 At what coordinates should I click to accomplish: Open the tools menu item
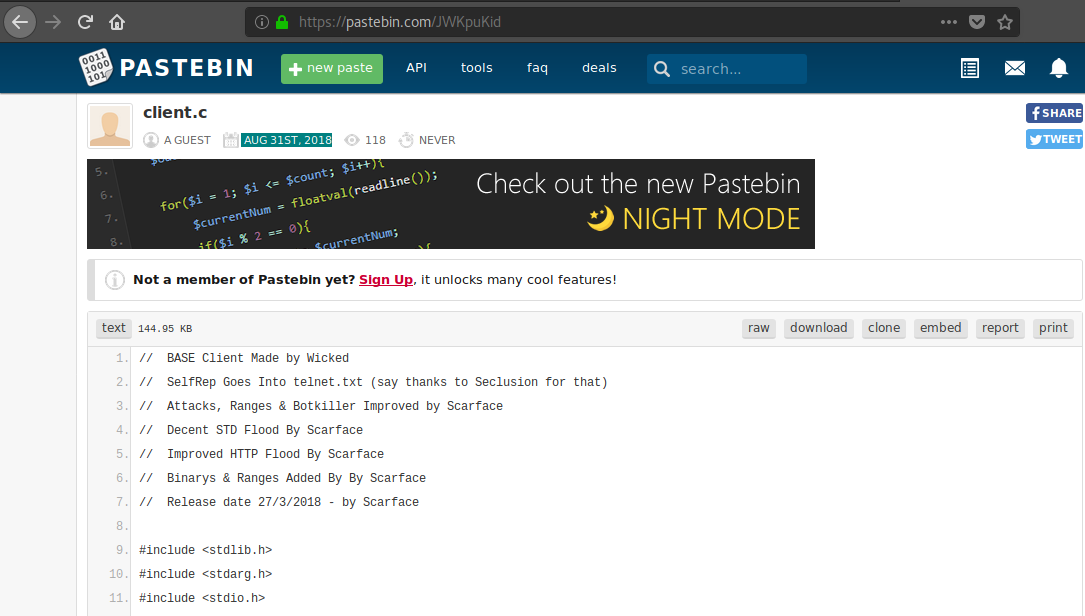(477, 68)
